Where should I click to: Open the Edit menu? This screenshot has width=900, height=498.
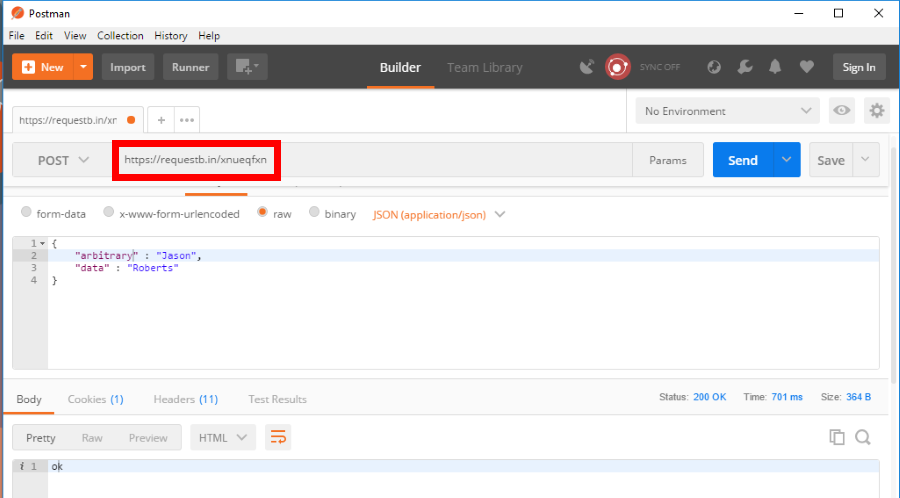coord(44,36)
